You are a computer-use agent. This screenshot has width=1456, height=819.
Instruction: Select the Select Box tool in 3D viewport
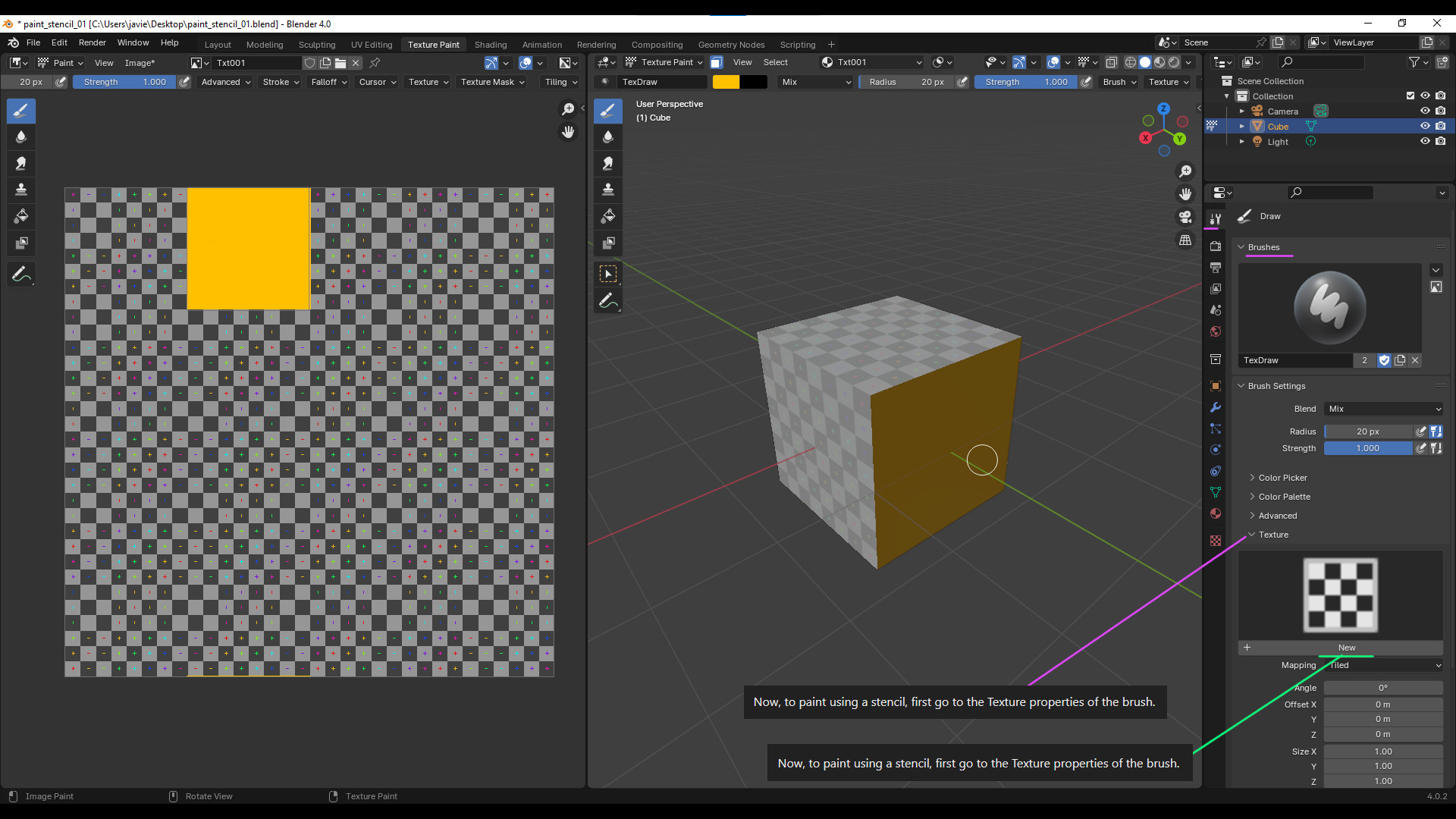(x=608, y=274)
